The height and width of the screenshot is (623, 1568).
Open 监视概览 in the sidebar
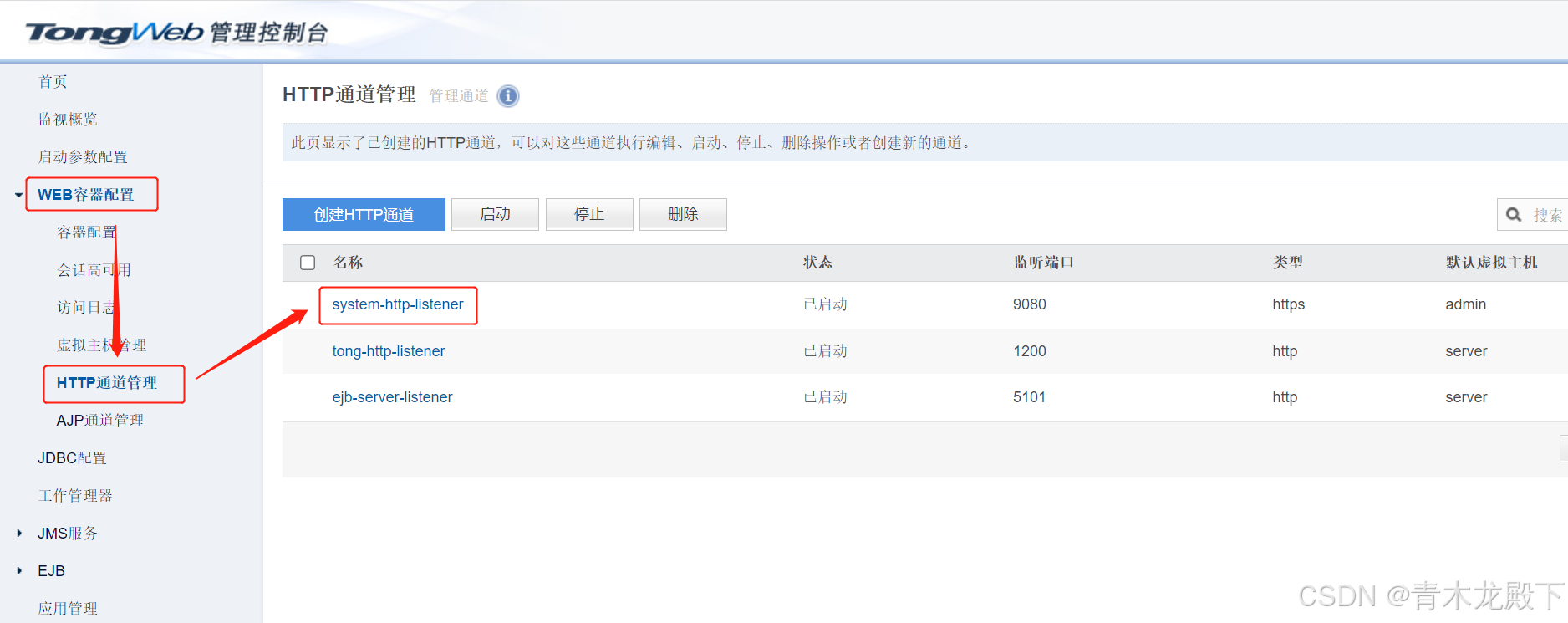pyautogui.click(x=68, y=119)
